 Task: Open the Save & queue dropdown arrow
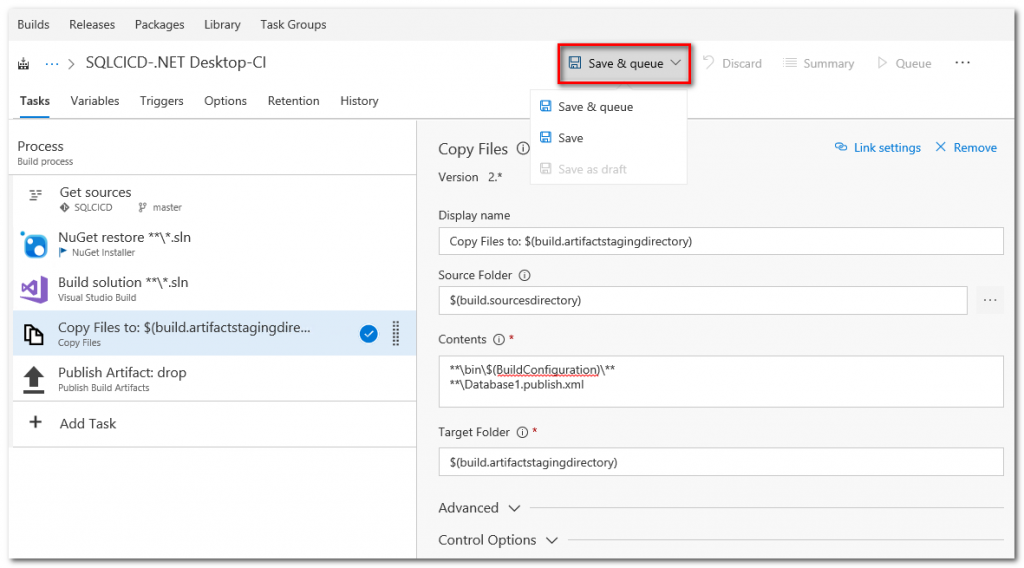pos(676,63)
